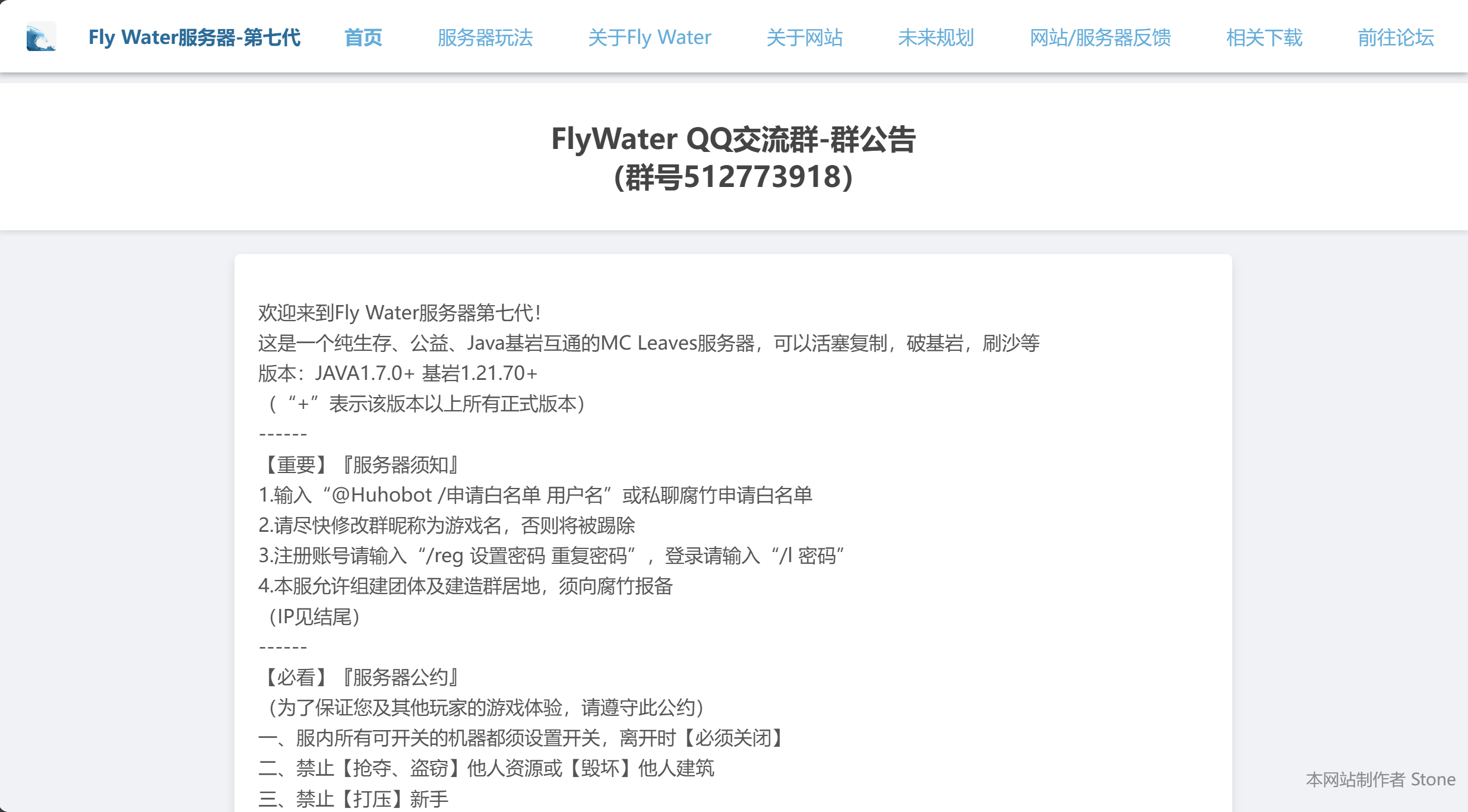
Task: Select 关于Fly Water in navigation
Action: 649,37
